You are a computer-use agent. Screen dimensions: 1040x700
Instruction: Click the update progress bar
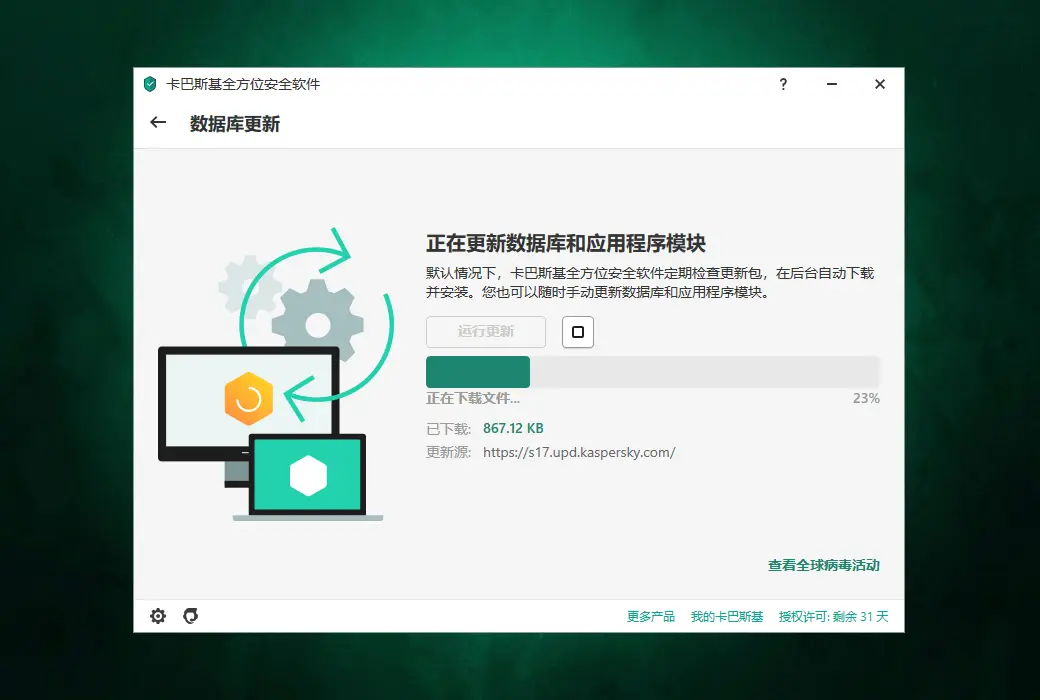pyautogui.click(x=653, y=372)
